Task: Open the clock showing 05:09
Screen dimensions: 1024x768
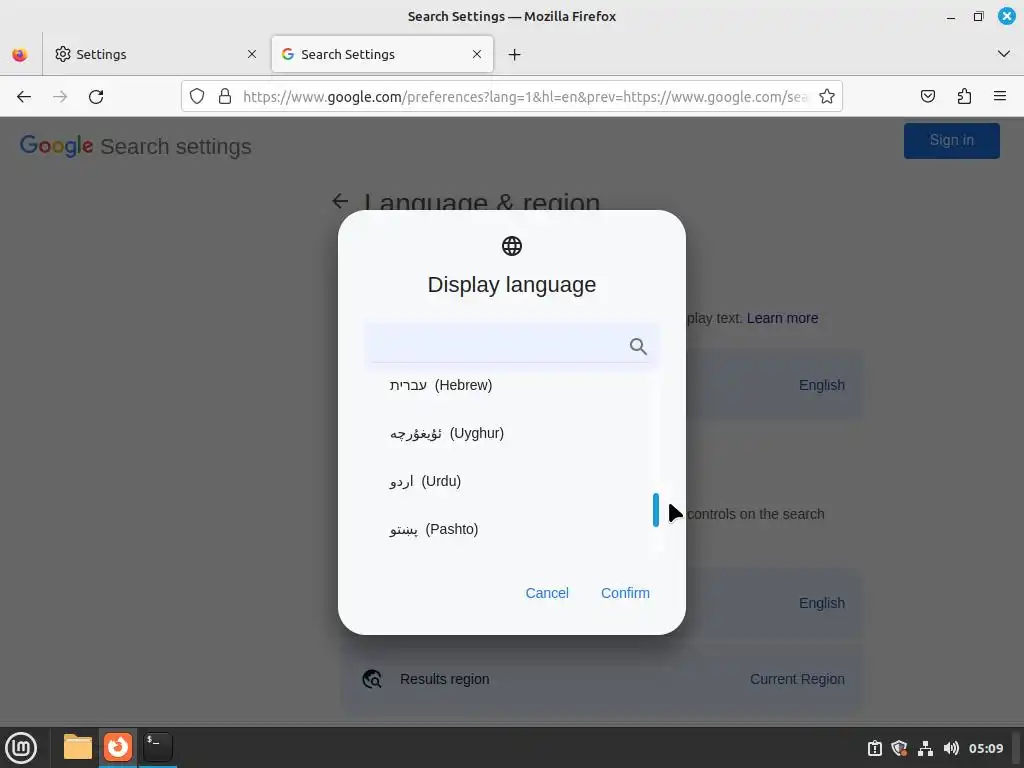Action: coord(985,748)
